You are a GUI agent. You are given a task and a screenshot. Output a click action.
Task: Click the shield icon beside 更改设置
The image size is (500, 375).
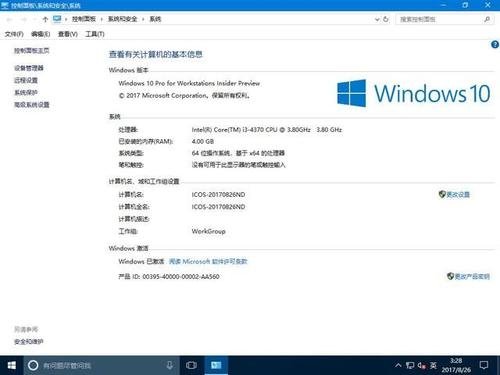[442, 194]
